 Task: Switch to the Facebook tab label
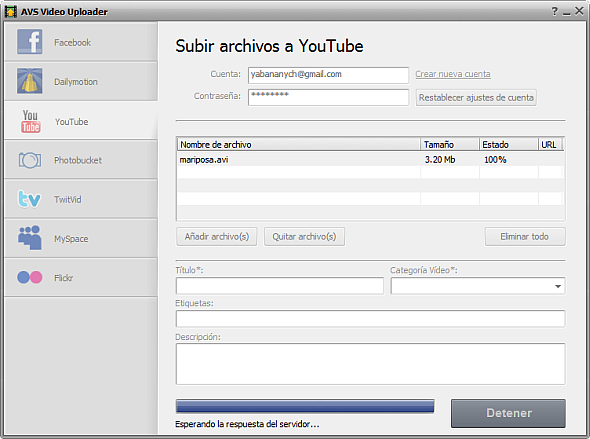tap(73, 43)
